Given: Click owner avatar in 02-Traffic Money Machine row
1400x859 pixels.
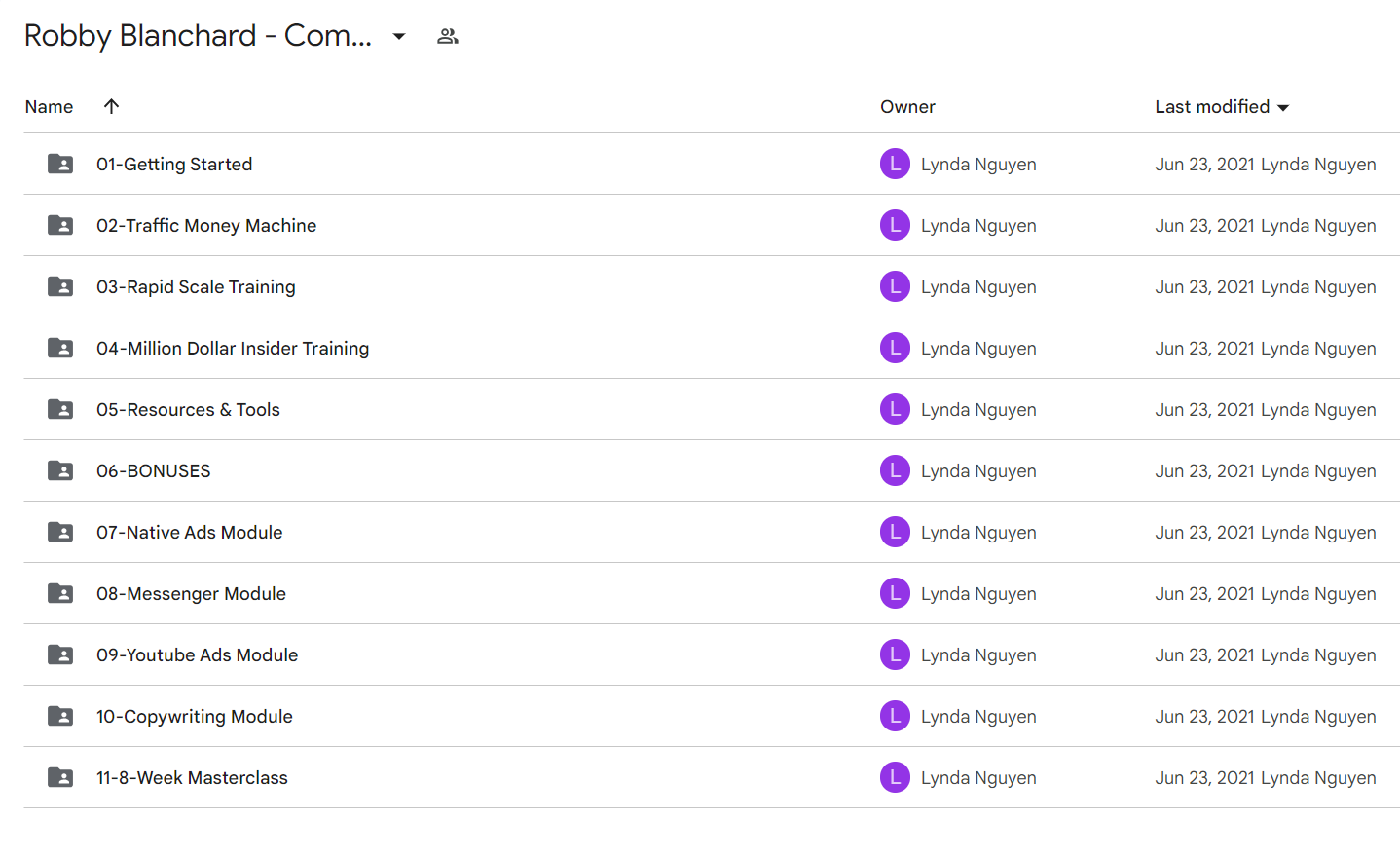Looking at the screenshot, I should click(895, 225).
